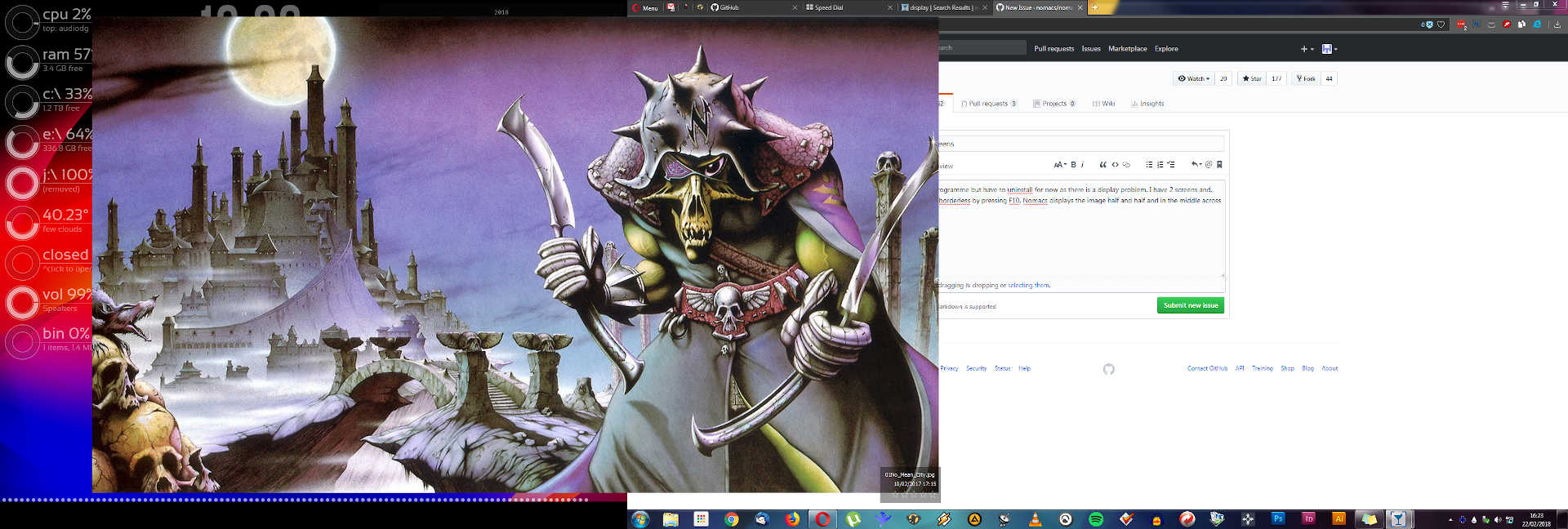This screenshot has width=1568, height=529.
Task: Click the 'selecting them' attachment link
Action: [x=1029, y=286]
